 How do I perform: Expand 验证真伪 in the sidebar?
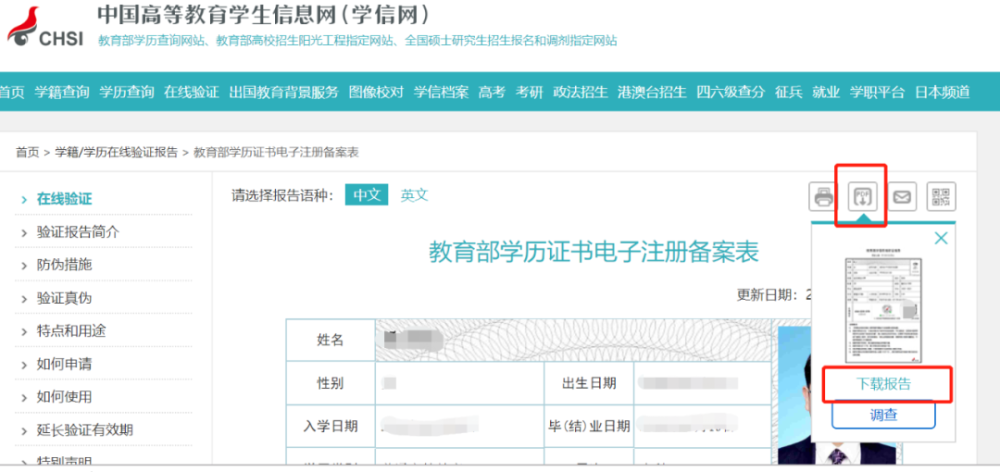(64, 298)
